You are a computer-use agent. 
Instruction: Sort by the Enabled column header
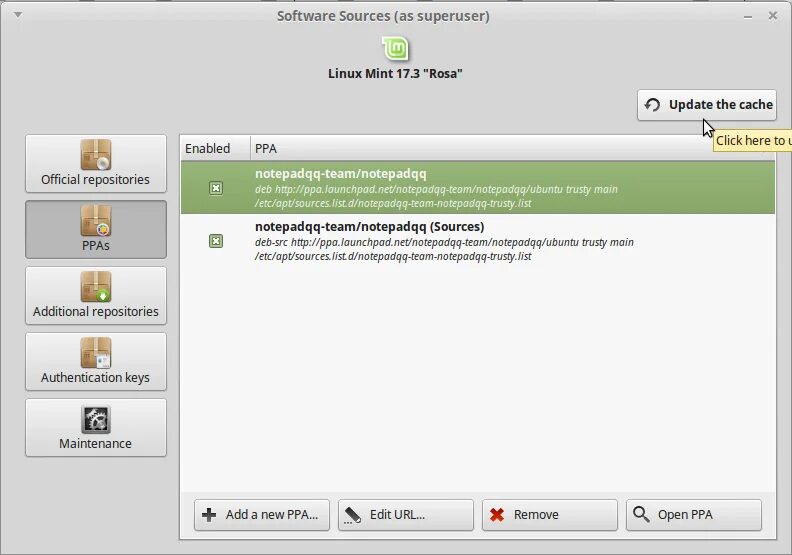[215, 148]
